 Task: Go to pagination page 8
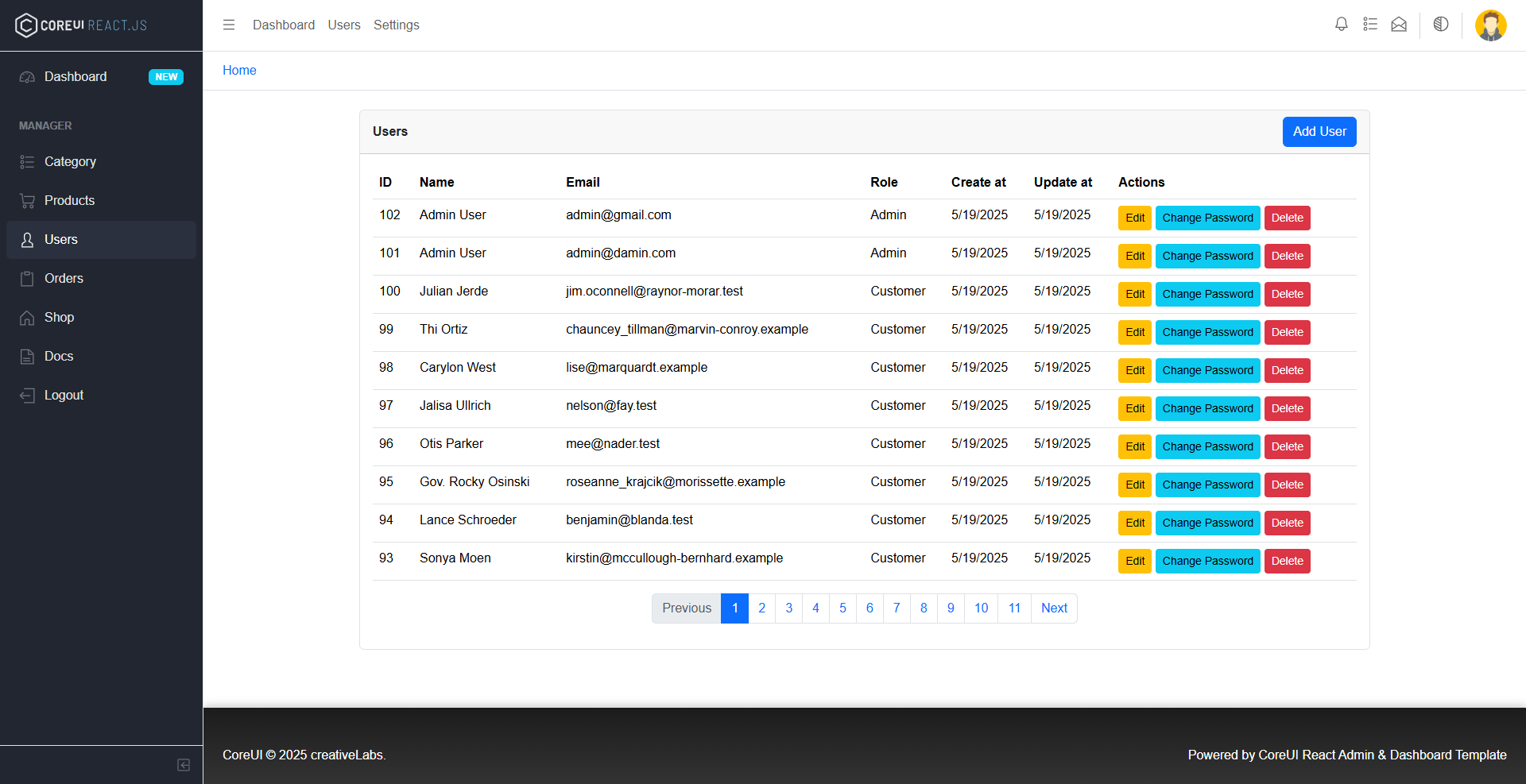click(x=924, y=608)
